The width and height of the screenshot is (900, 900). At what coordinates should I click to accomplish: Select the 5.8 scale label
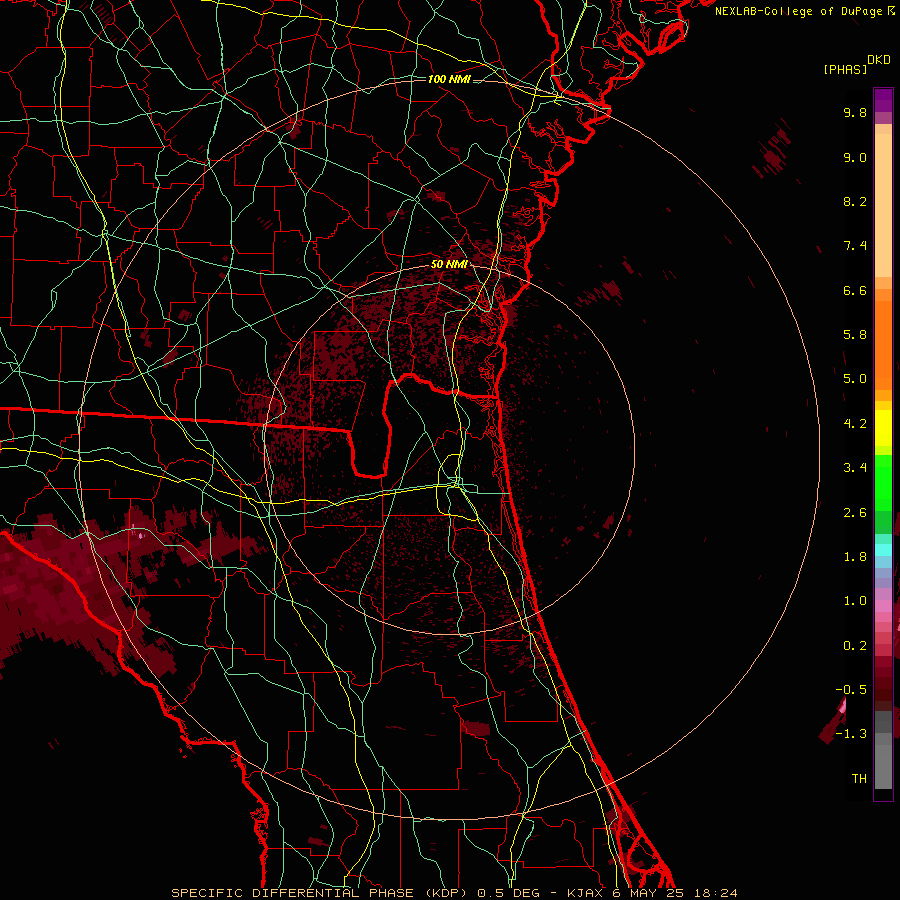click(x=855, y=335)
